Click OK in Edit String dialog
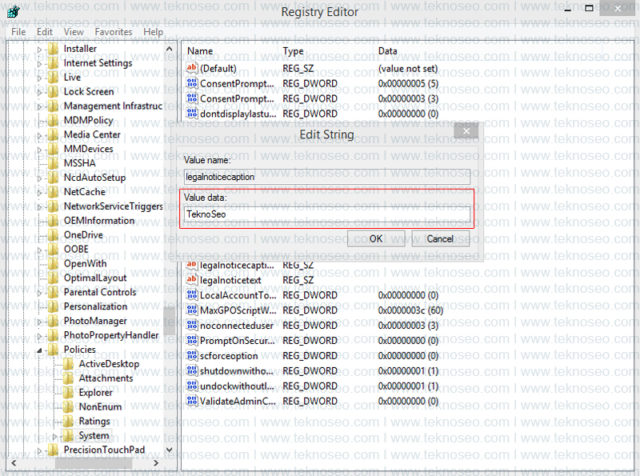Image resolution: width=640 pixels, height=476 pixels. tap(376, 239)
